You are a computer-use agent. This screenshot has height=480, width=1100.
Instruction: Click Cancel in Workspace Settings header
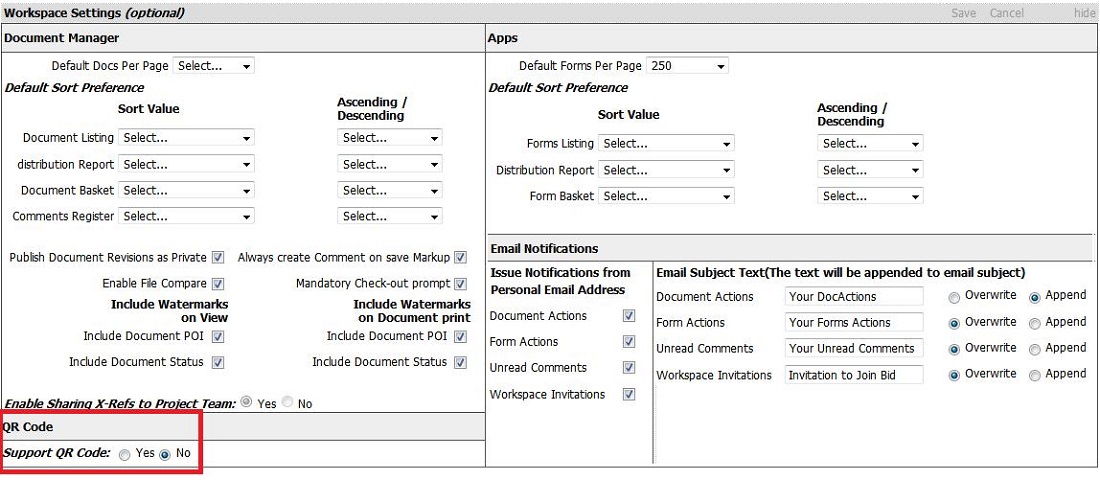(x=1007, y=13)
